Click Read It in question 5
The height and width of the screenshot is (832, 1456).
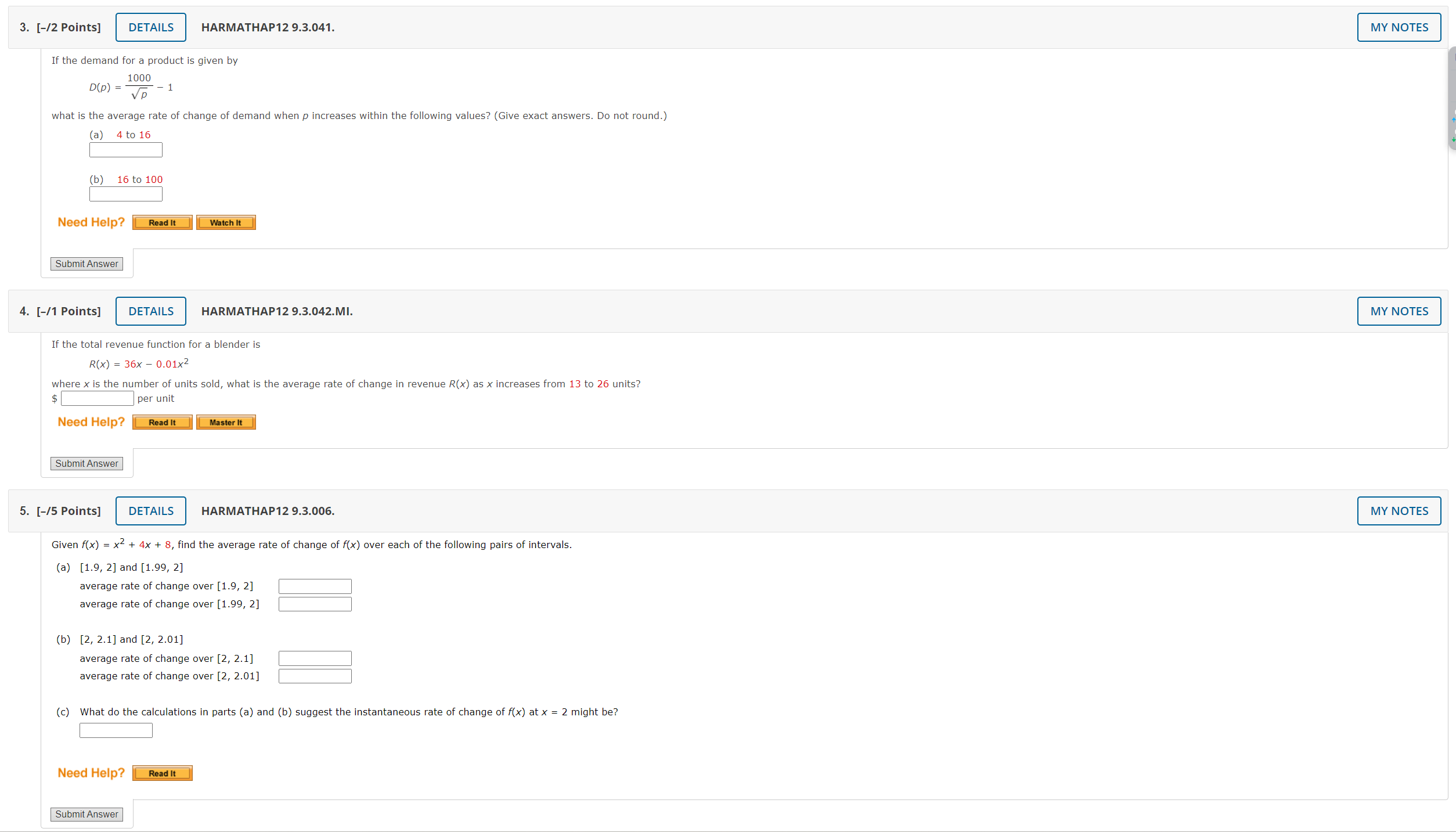(x=162, y=773)
